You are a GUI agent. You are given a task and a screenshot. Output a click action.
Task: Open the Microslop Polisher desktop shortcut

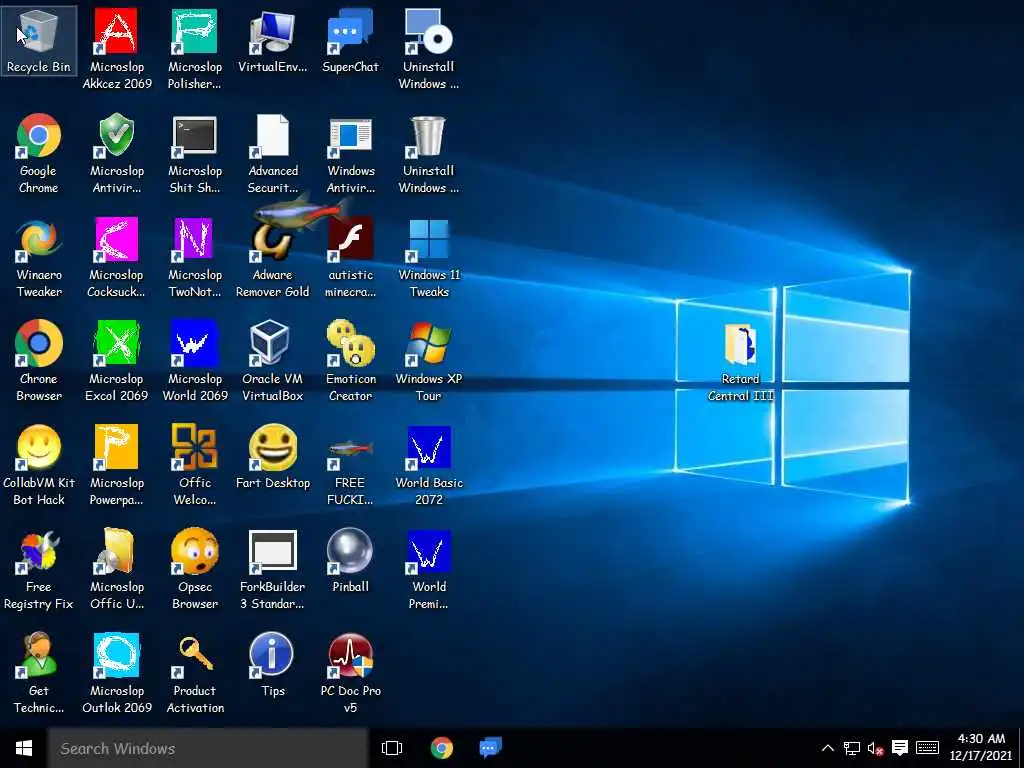[x=195, y=49]
